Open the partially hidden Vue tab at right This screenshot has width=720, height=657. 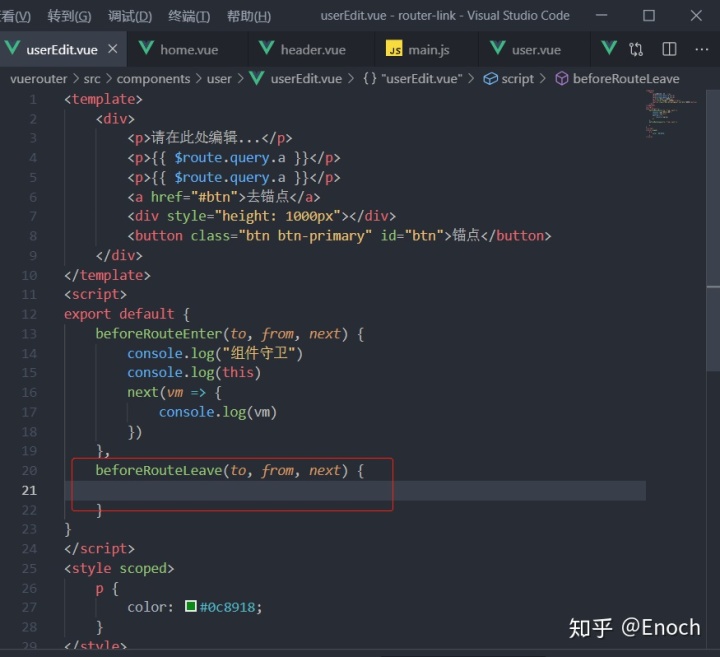tap(609, 48)
